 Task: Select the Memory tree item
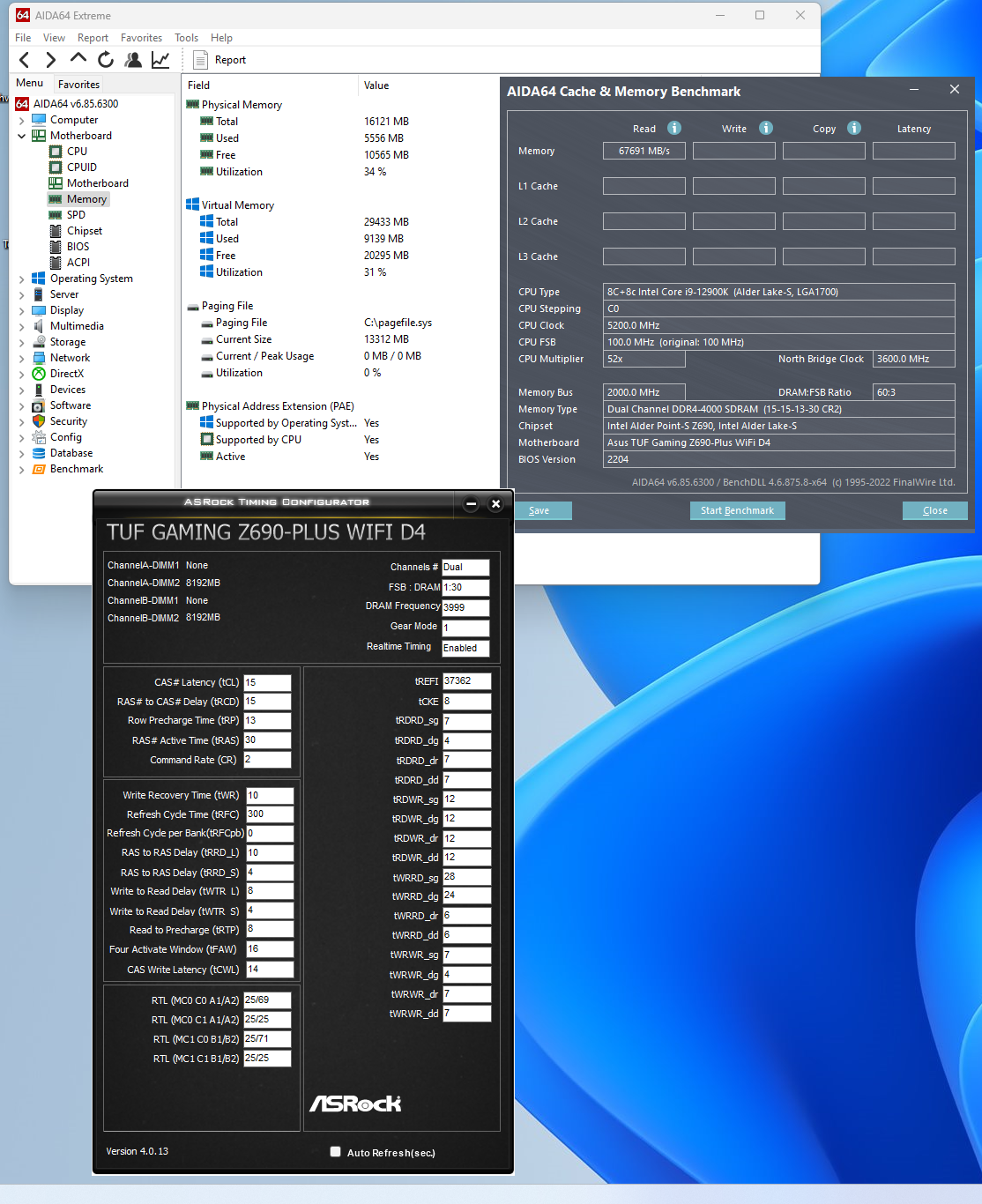(x=86, y=199)
